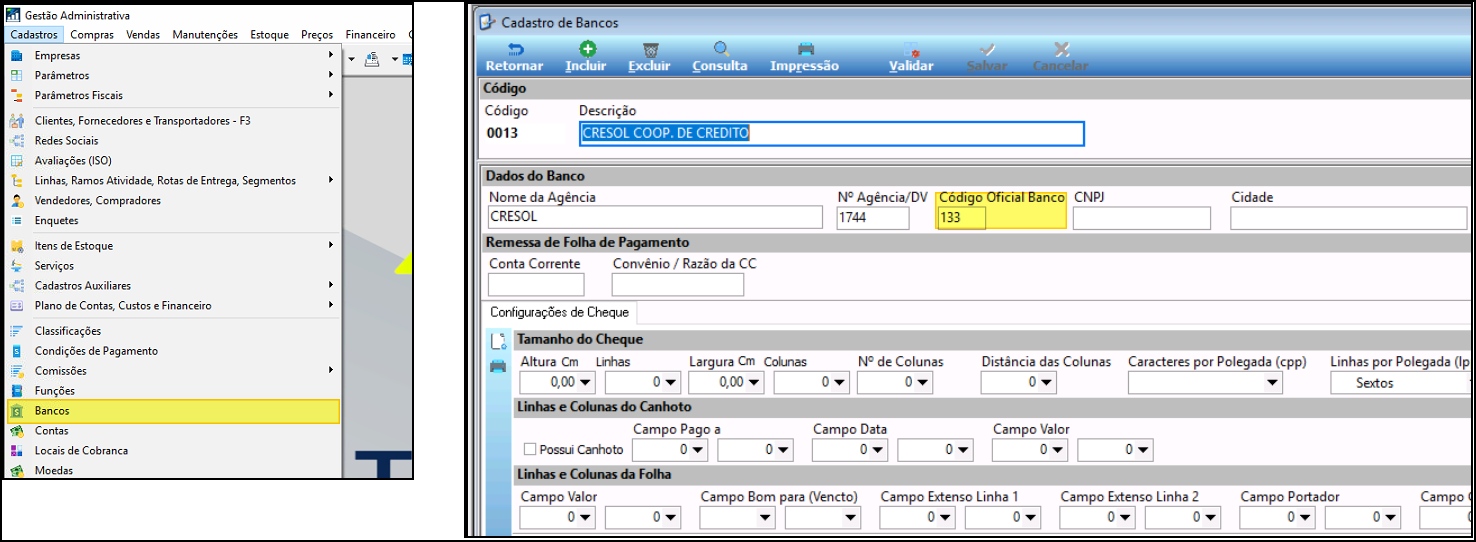Click the Convênio / Razão da CC field
The image size is (1476, 542).
[x=678, y=284]
